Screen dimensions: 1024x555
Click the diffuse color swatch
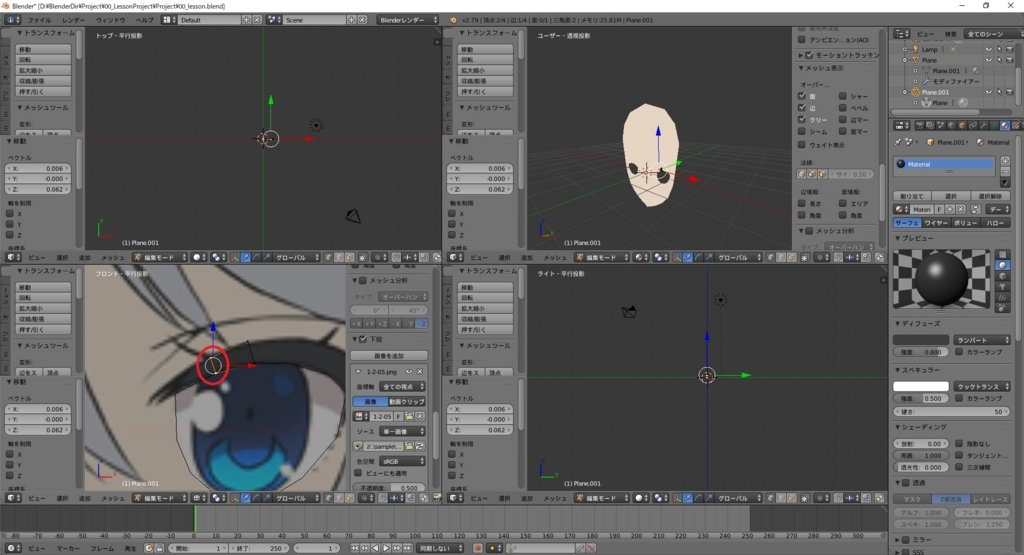(921, 340)
